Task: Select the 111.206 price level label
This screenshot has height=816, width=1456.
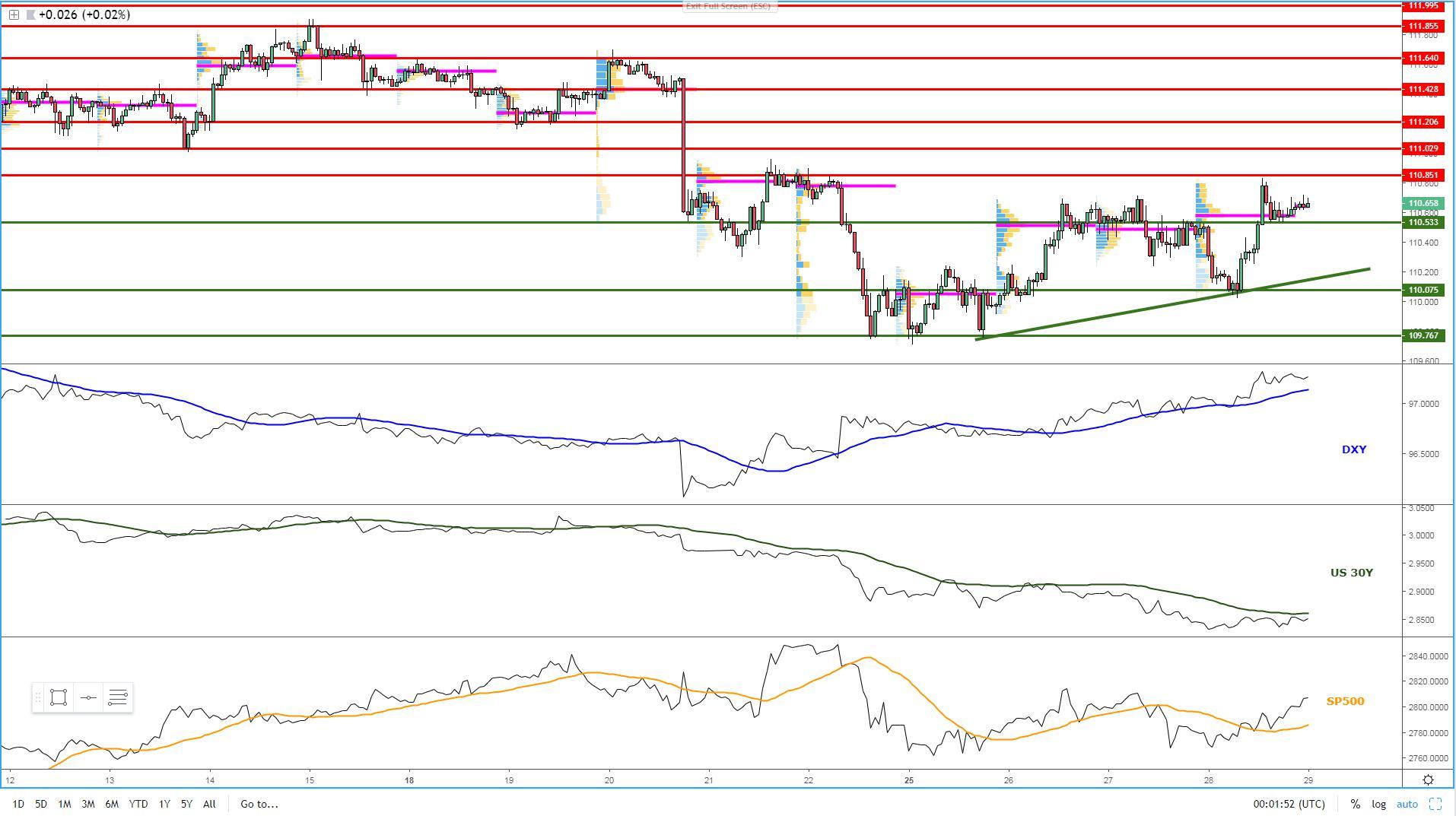Action: pos(1423,122)
